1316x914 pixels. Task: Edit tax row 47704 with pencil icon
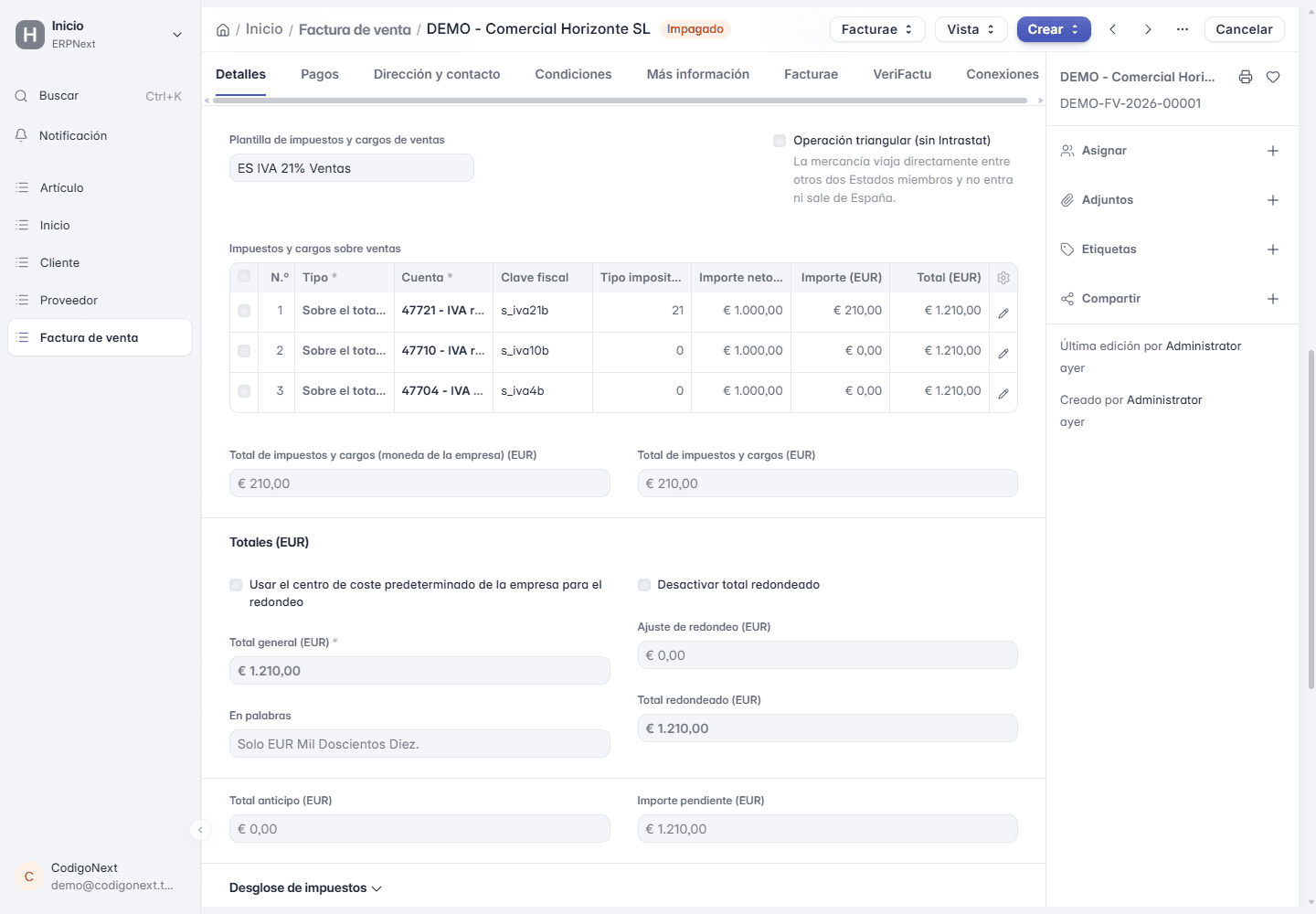coord(1003,393)
